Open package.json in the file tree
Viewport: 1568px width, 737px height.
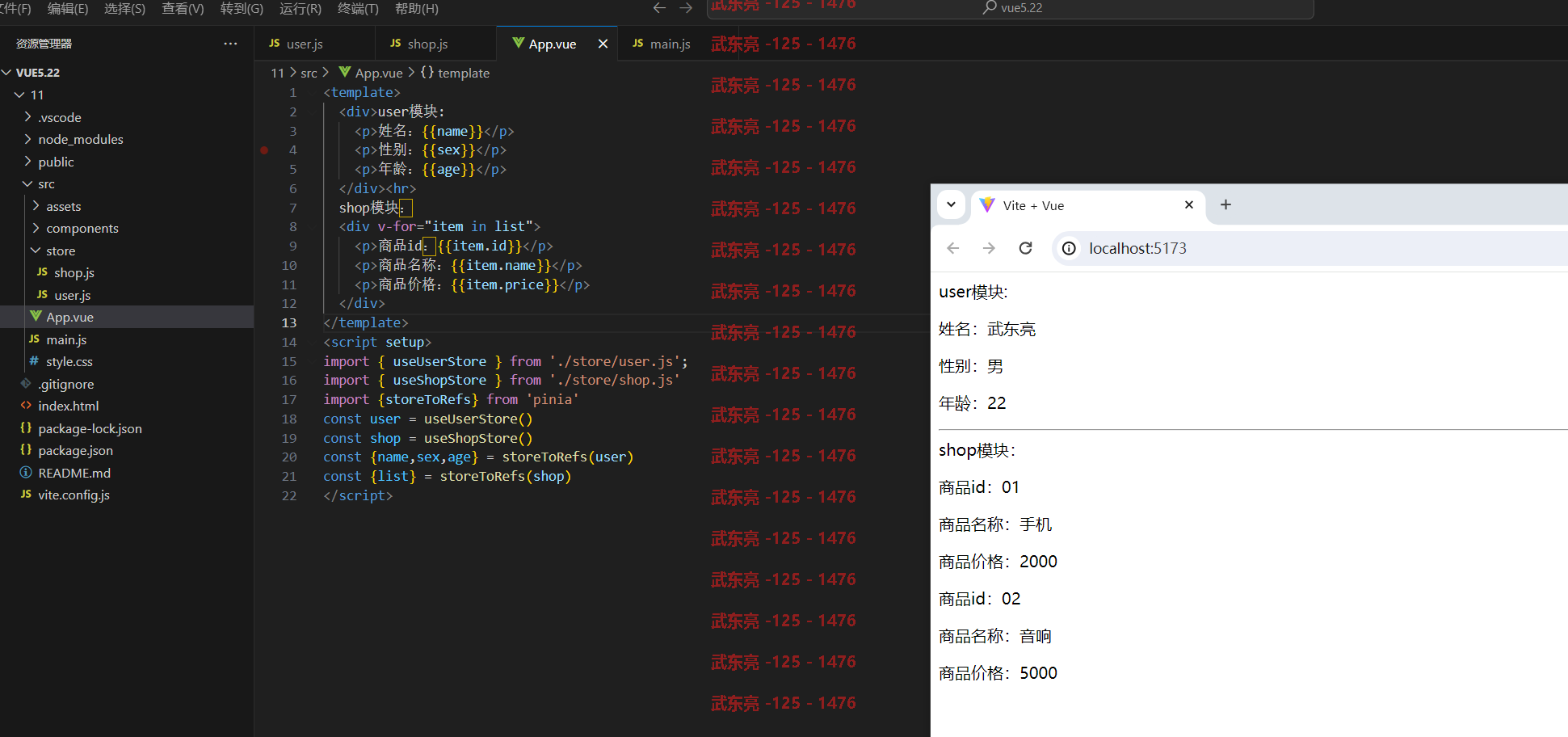click(127, 450)
